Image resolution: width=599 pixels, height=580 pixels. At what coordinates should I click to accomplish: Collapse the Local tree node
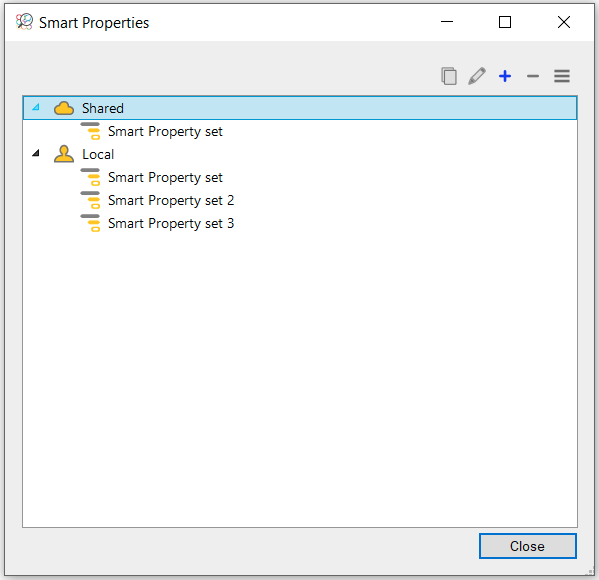(36, 153)
